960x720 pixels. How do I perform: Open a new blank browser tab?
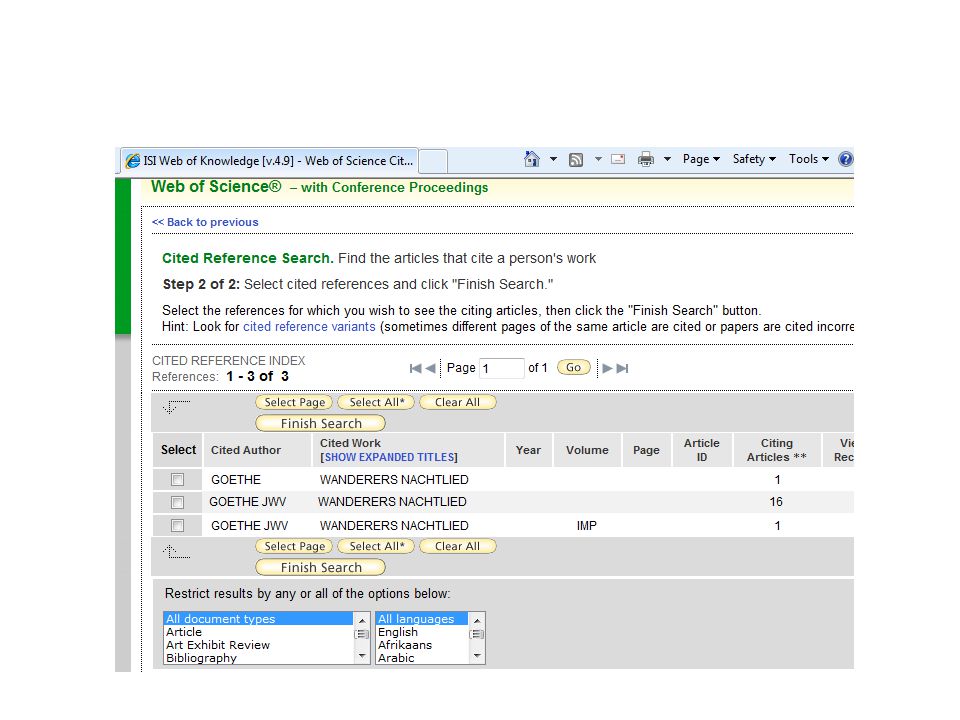pos(433,161)
